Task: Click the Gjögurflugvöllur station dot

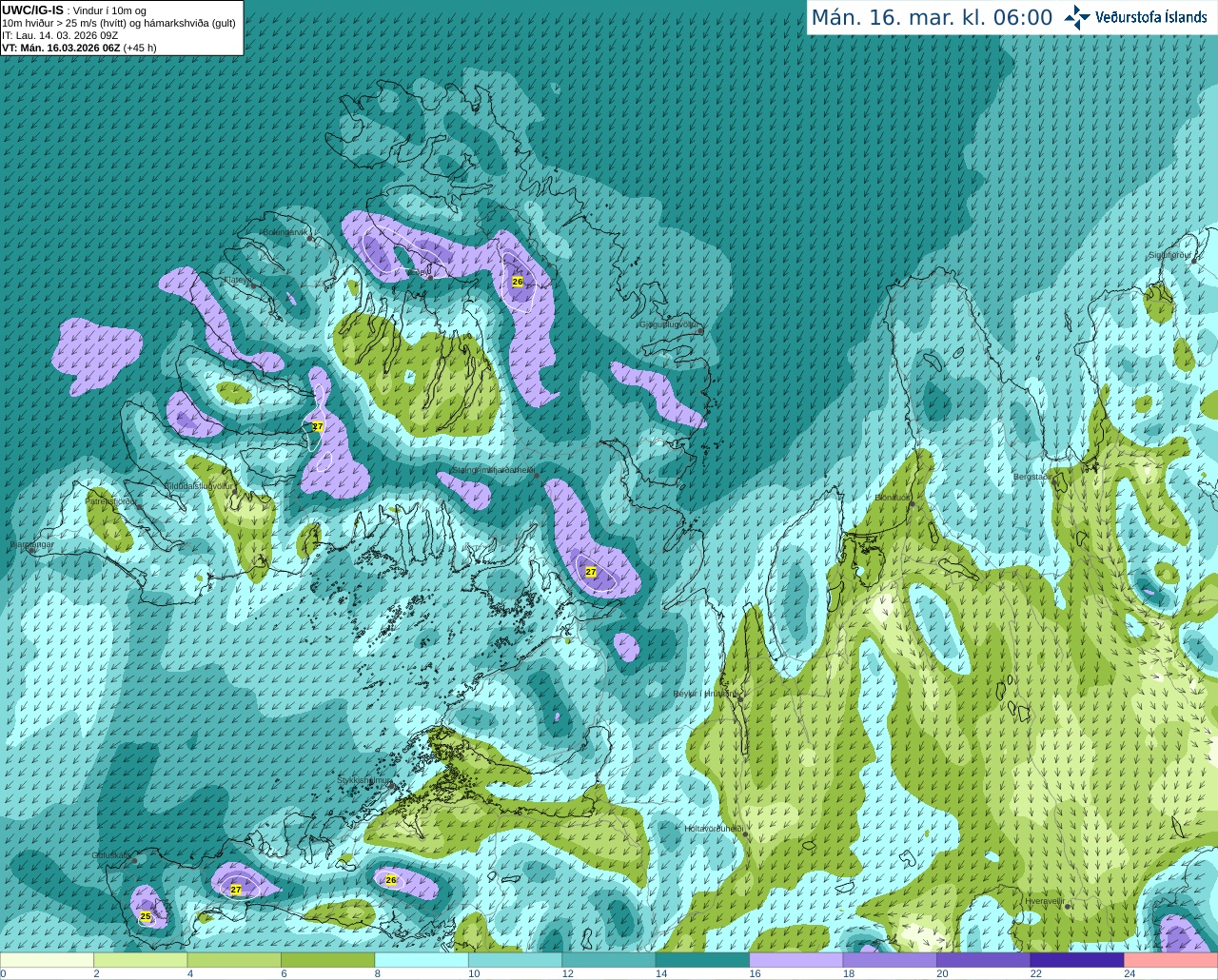Action: click(699, 331)
